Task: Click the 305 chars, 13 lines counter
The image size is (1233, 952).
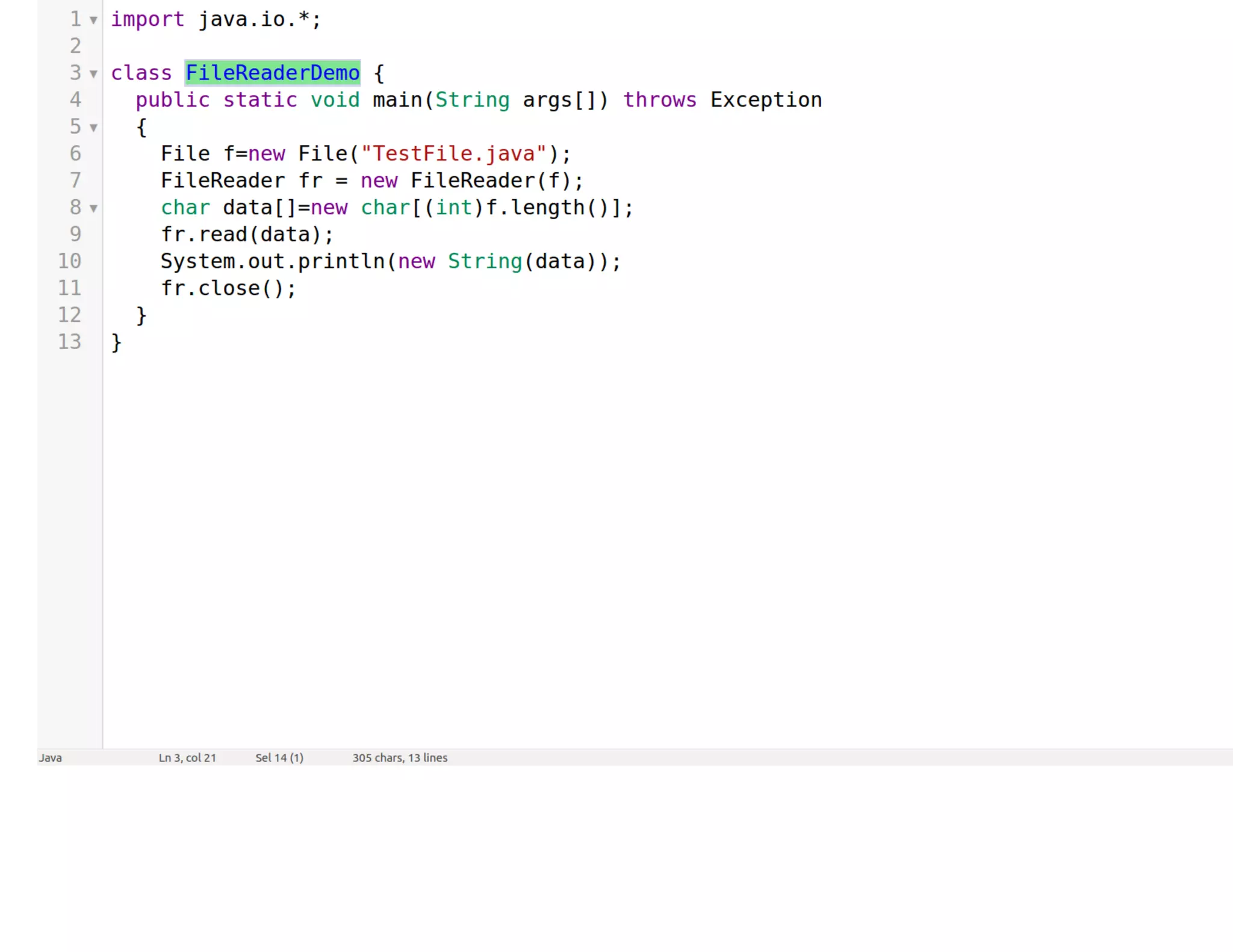Action: click(x=400, y=758)
